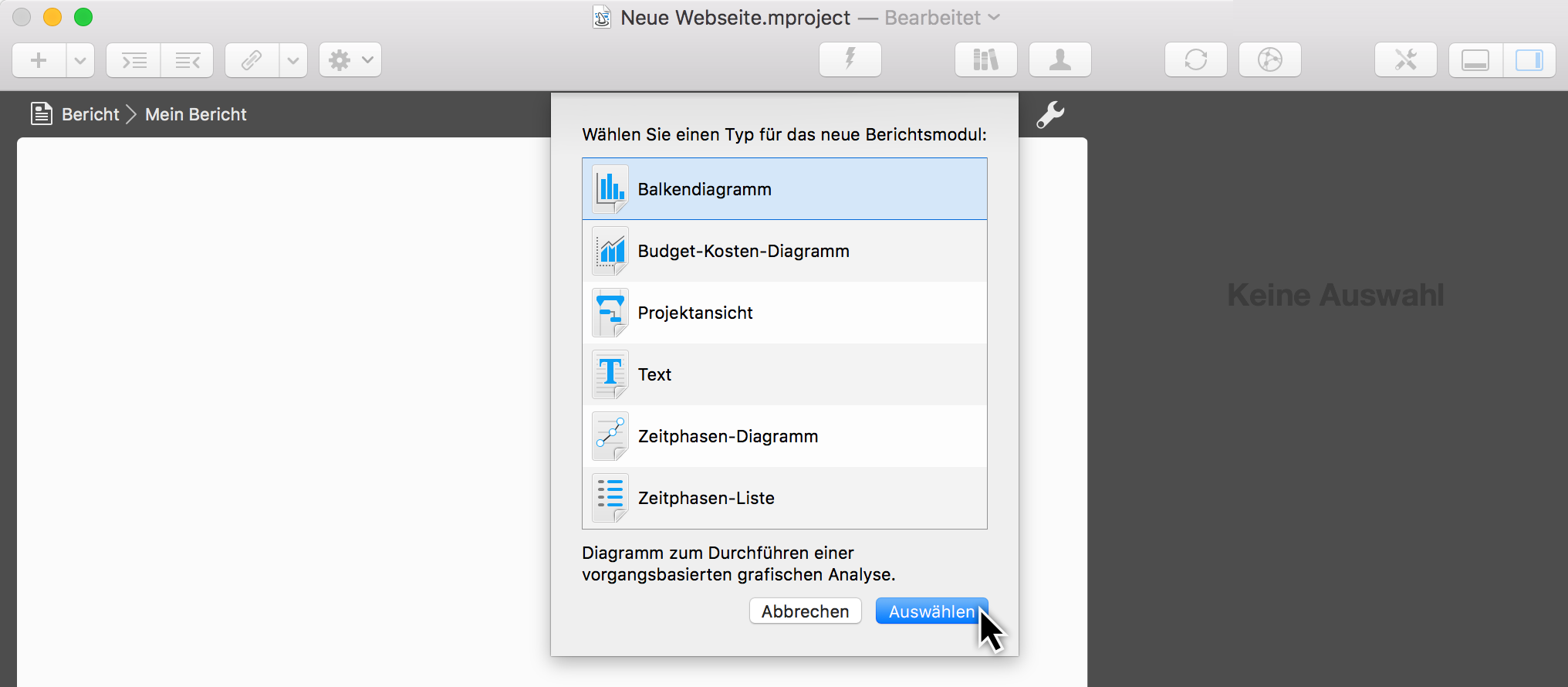This screenshot has height=687, width=1568.
Task: Click the resources person icon
Action: [x=1059, y=60]
